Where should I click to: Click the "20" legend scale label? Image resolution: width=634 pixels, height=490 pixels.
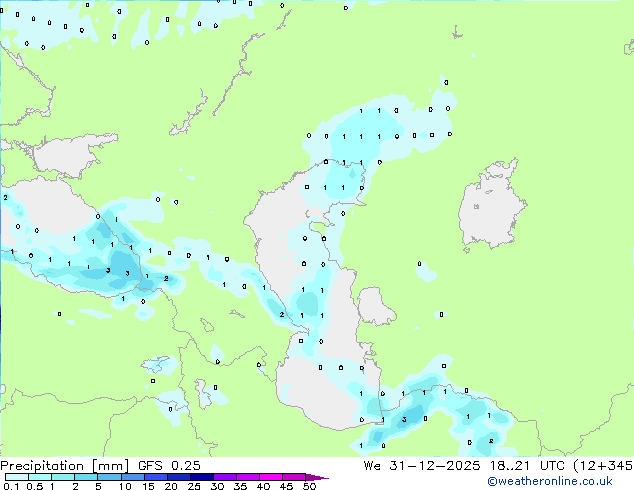(171, 486)
